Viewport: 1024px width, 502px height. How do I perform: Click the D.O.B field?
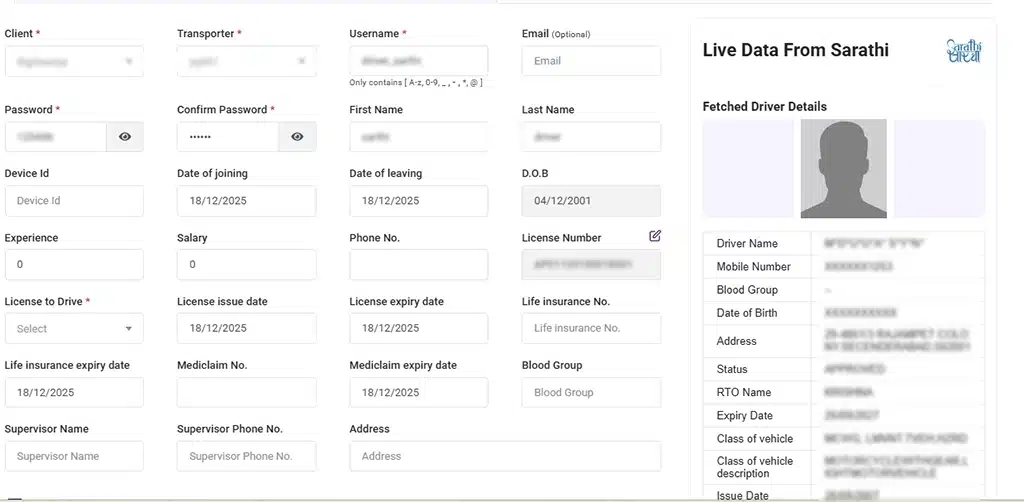pos(591,201)
